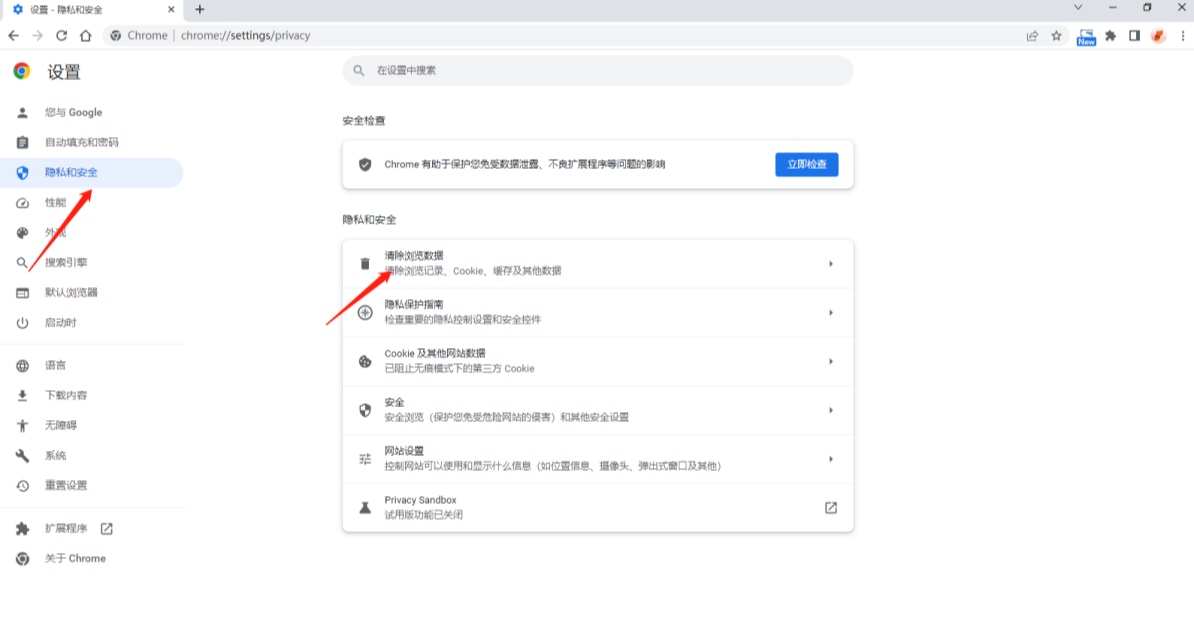
Task: Expand 隐私保护指南 row arrow
Action: (x=831, y=312)
